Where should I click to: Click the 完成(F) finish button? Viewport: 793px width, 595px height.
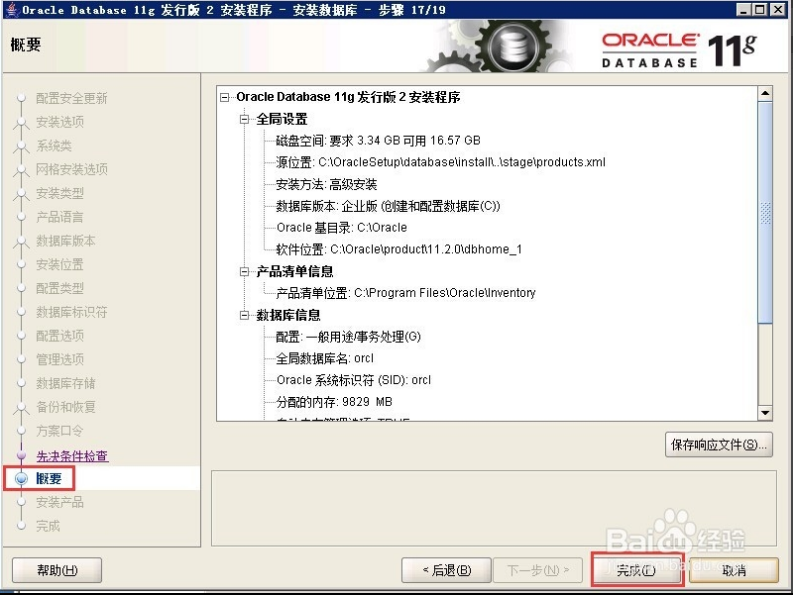click(637, 570)
